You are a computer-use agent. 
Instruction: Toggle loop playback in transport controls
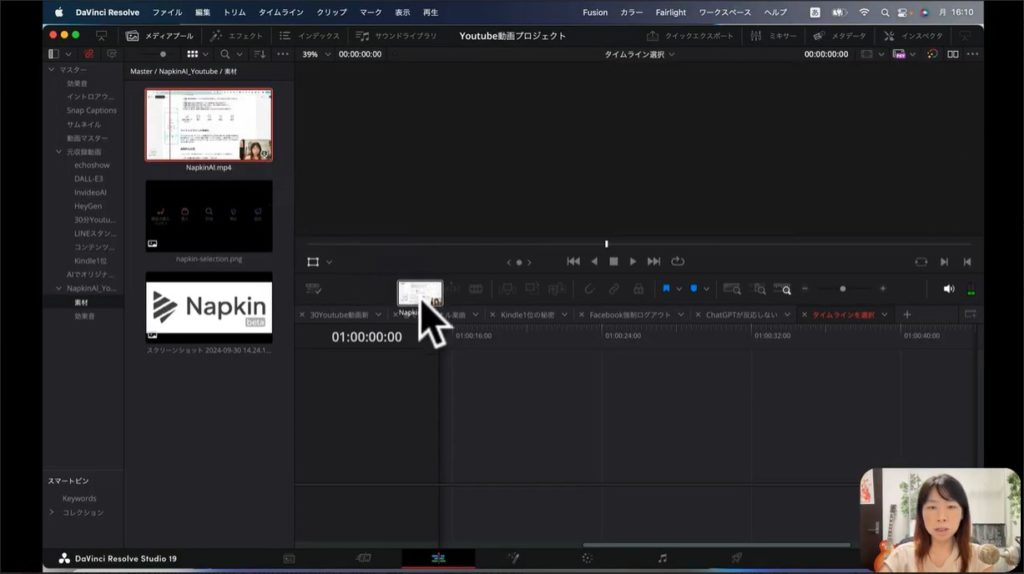[x=678, y=262]
